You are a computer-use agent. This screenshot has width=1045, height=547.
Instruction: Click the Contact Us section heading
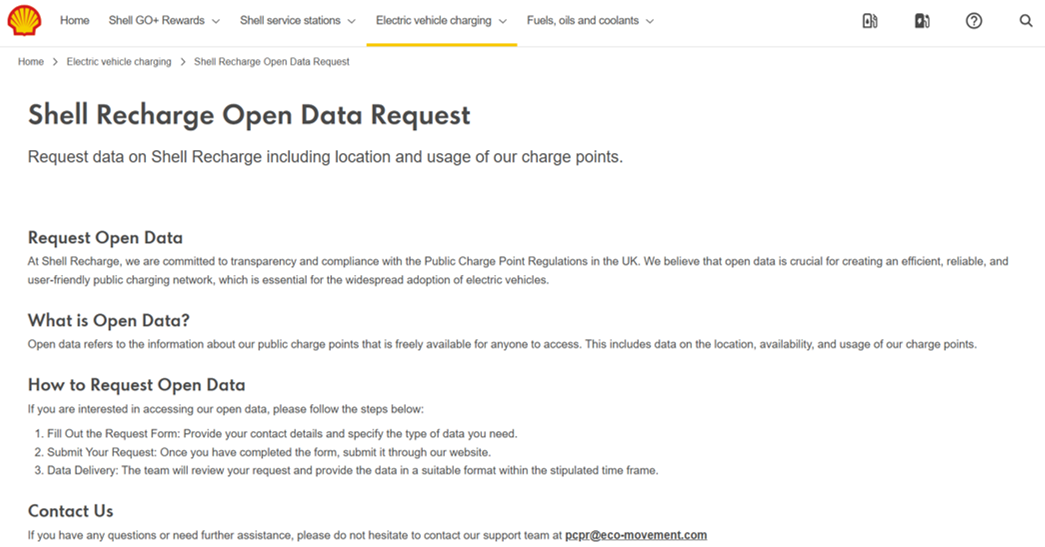point(71,511)
